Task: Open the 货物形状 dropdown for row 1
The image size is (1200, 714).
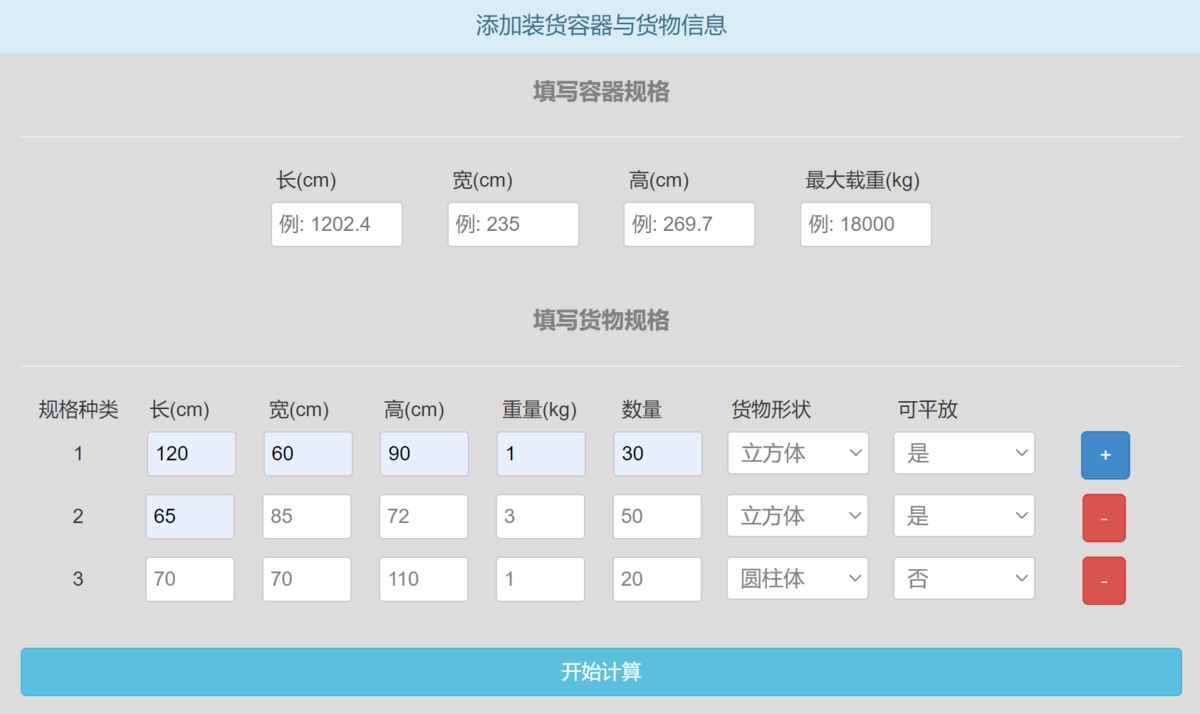Action: 798,453
